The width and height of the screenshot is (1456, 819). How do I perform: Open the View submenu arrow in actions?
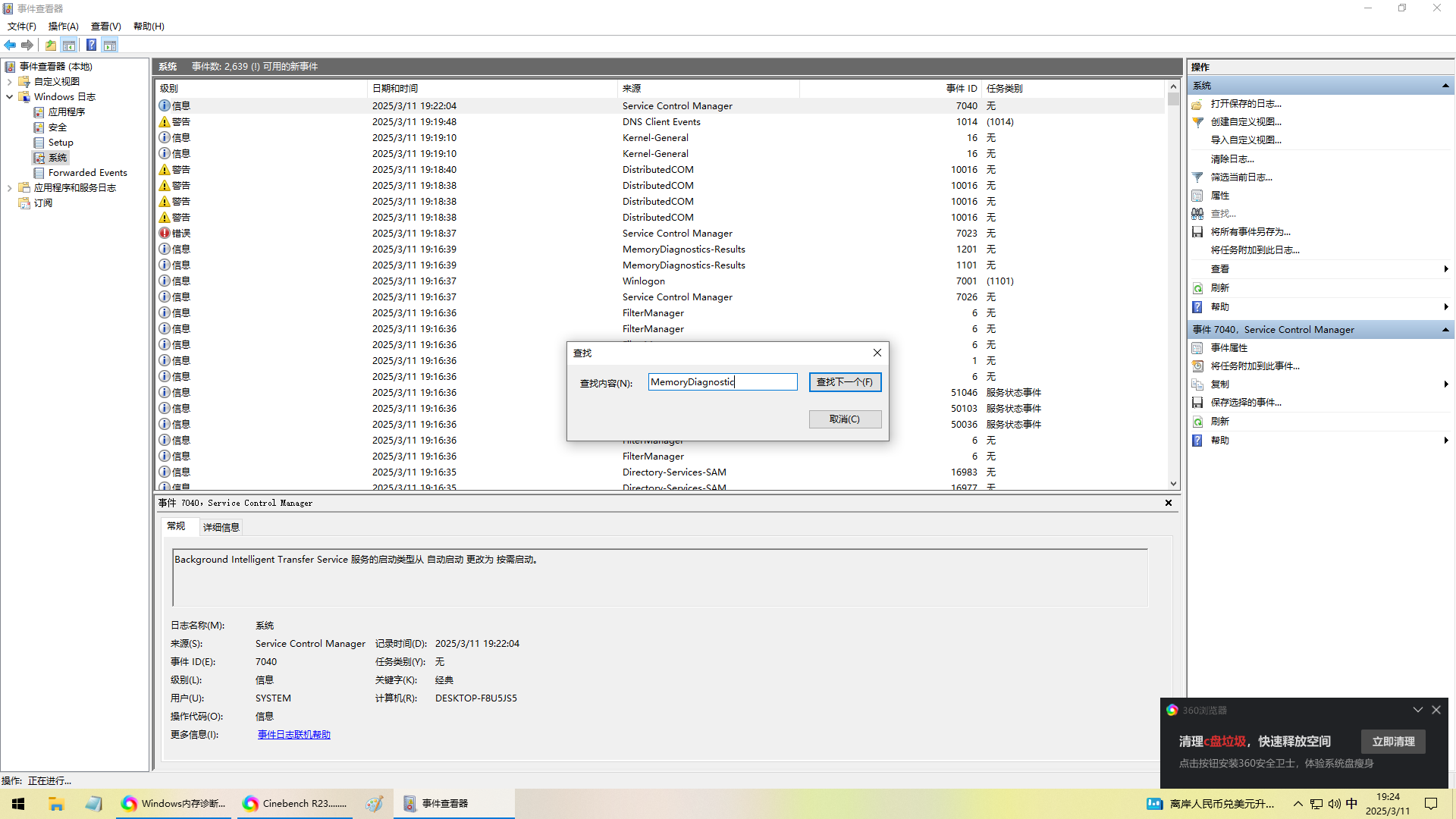pyautogui.click(x=1445, y=269)
